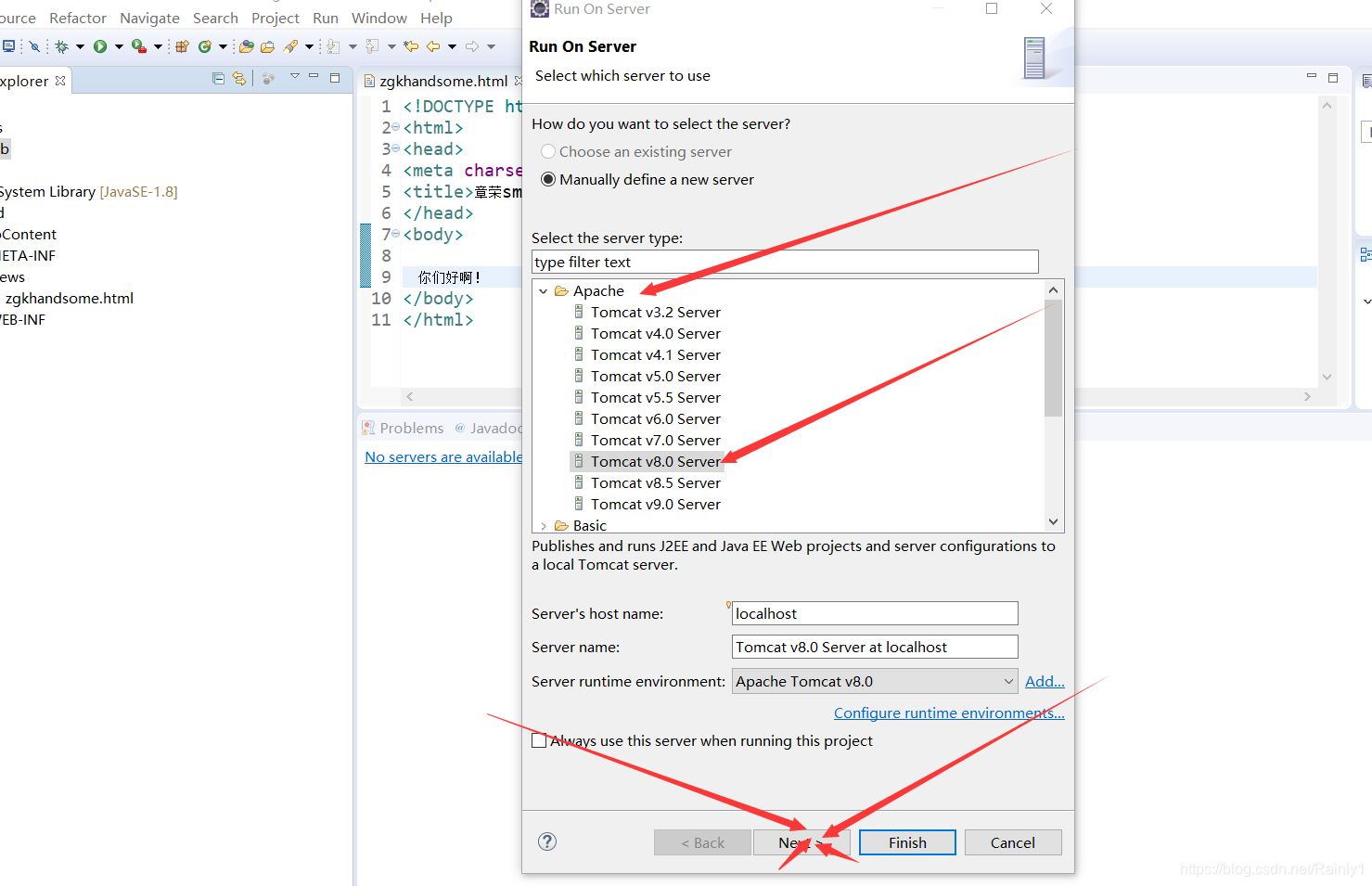1372x886 pixels.
Task: Click No servers are available link
Action: click(443, 456)
